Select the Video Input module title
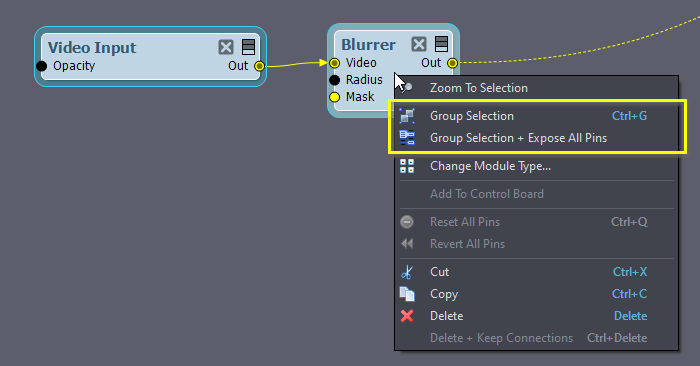700x366 pixels. click(92, 48)
